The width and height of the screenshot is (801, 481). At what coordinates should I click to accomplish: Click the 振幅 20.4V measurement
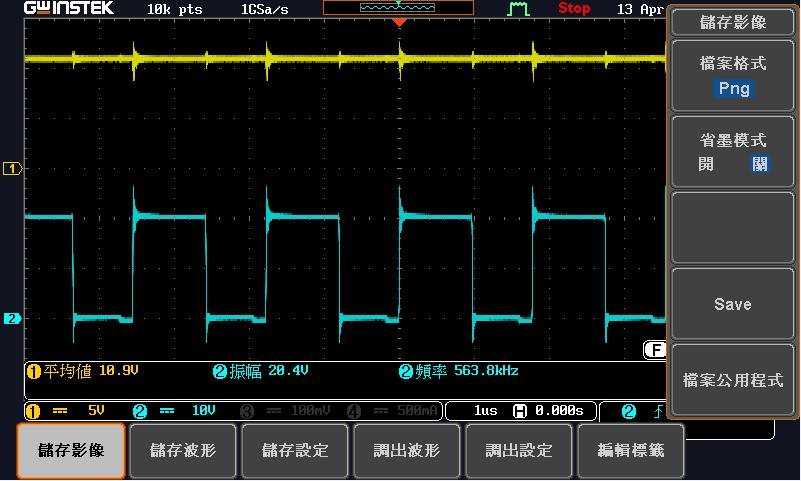(x=261, y=371)
